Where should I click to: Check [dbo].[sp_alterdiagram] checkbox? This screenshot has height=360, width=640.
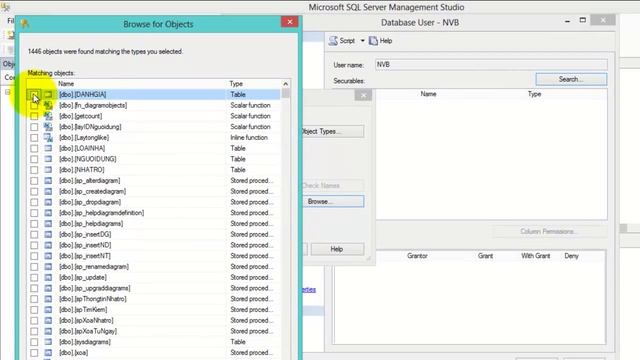point(34,181)
